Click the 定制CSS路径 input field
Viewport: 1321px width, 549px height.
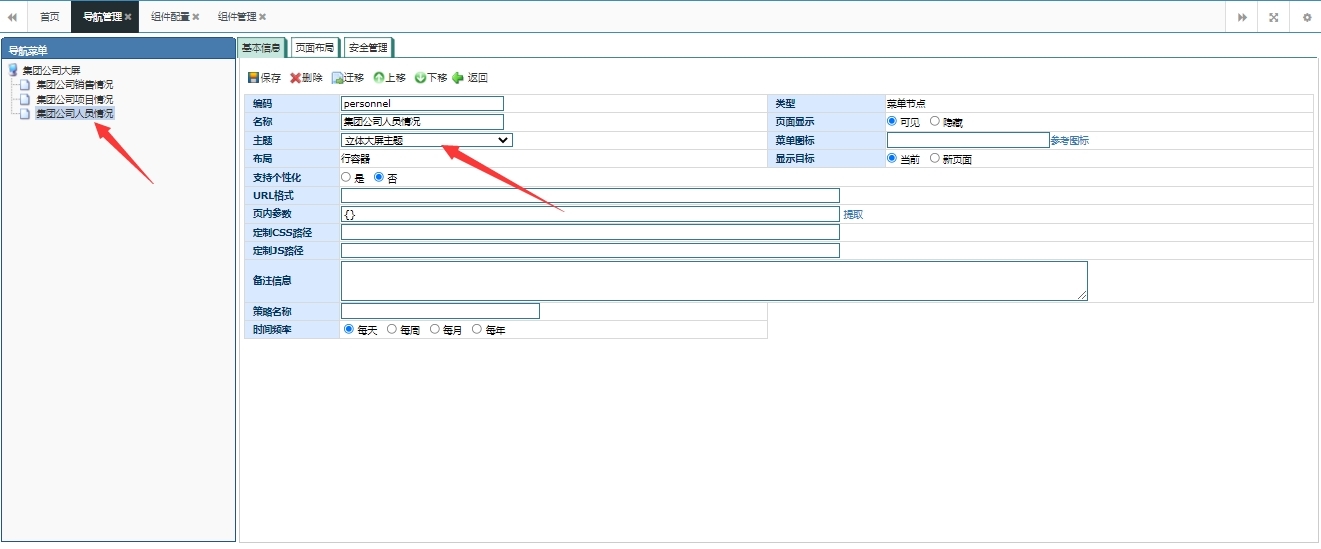click(x=590, y=232)
